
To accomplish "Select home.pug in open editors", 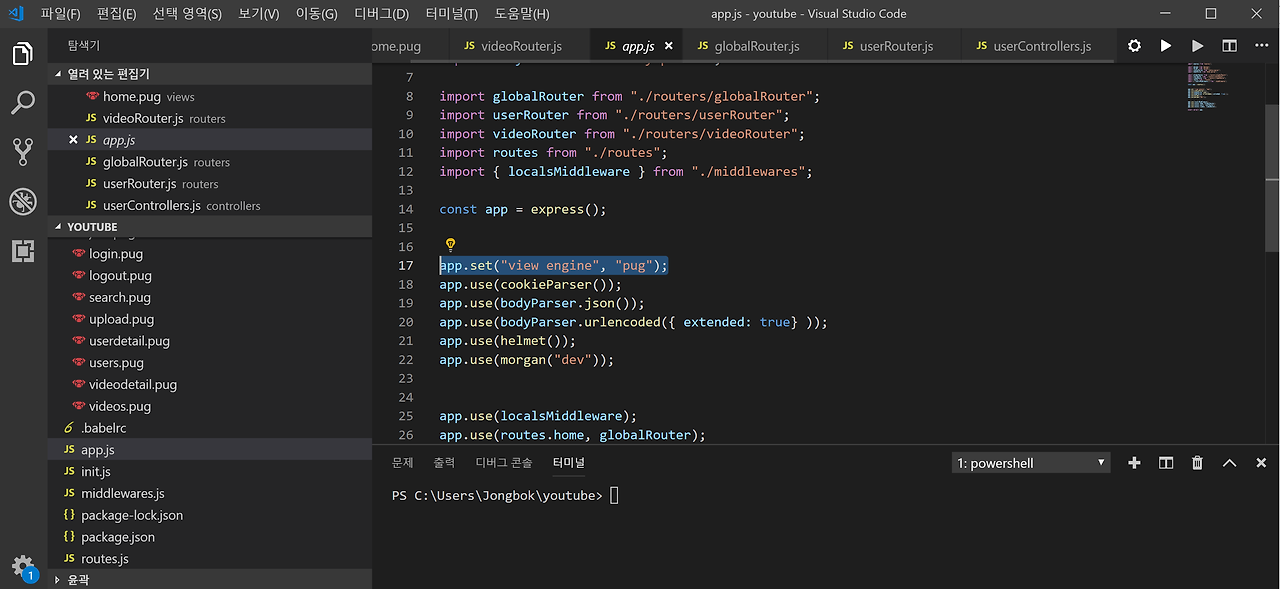I will click(210, 96).
